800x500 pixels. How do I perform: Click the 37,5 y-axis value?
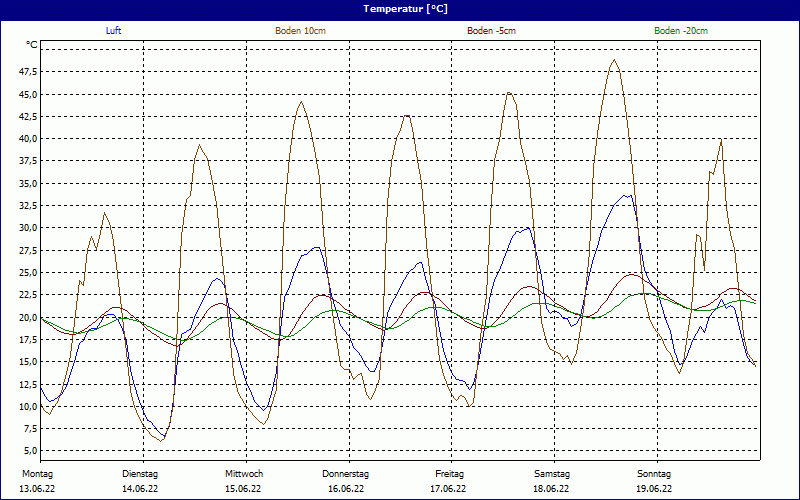(x=28, y=161)
